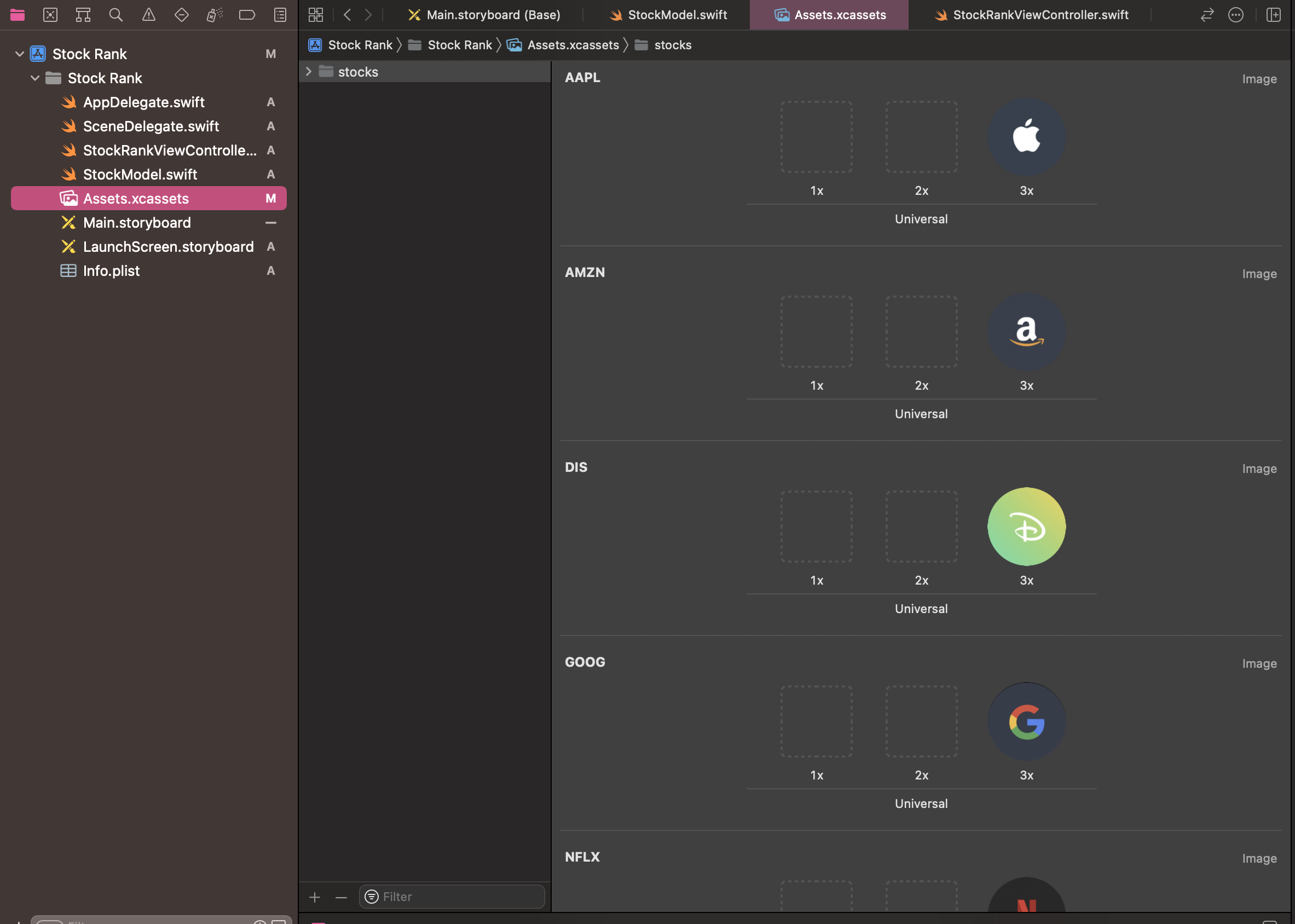This screenshot has height=924, width=1295.
Task: Expand the stocks folder in asset list
Action: (308, 72)
